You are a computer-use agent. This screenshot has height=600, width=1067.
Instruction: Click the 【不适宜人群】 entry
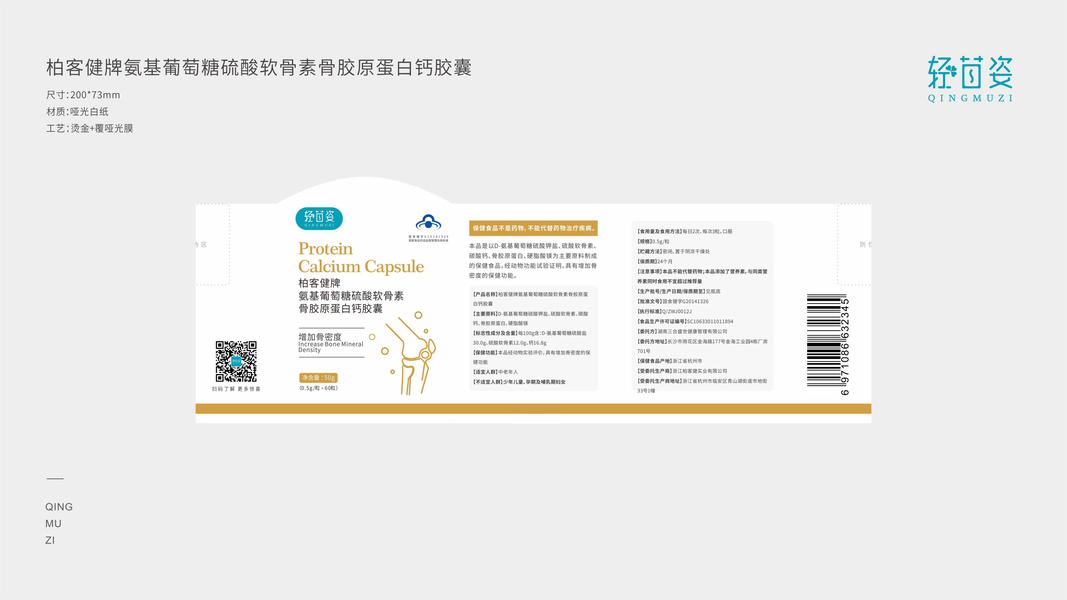[519, 382]
